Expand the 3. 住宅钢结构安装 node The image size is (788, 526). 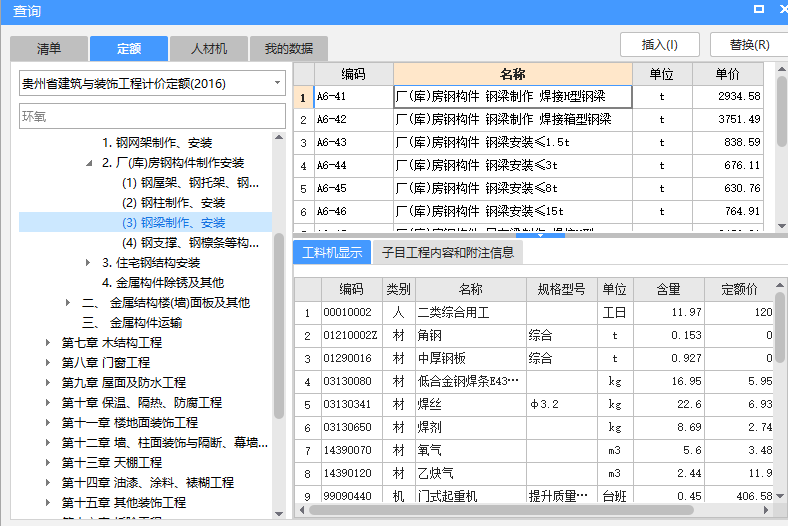pyautogui.click(x=88, y=263)
